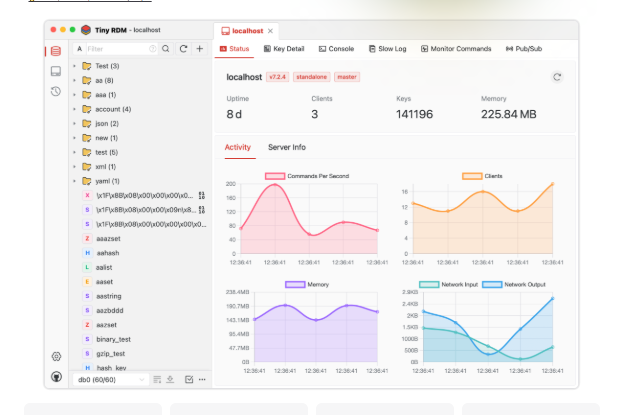Open the db0 (60/60) database dropdown
The height and width of the screenshot is (415, 640).
point(111,379)
